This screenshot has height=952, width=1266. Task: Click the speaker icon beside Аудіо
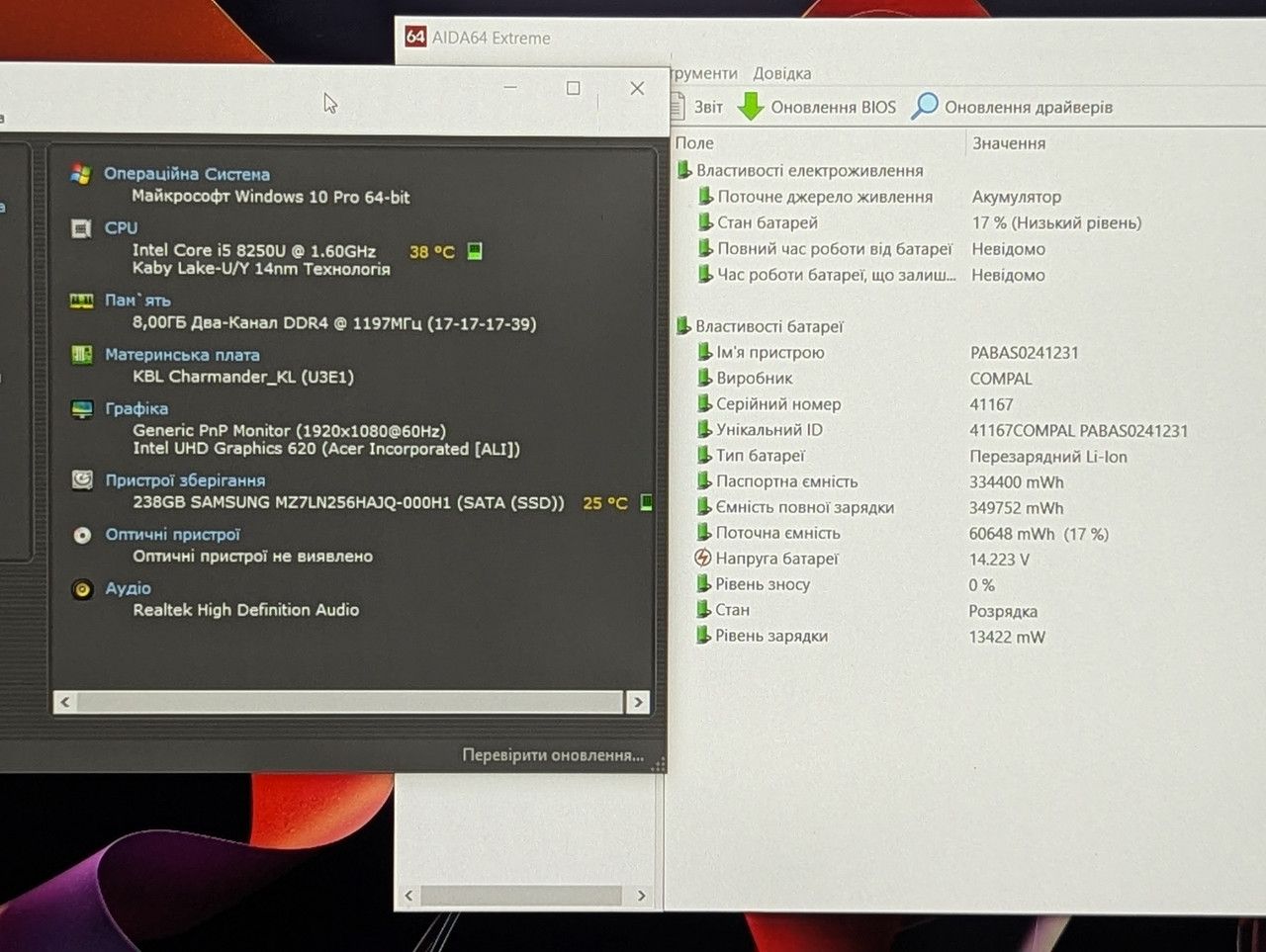[x=82, y=589]
